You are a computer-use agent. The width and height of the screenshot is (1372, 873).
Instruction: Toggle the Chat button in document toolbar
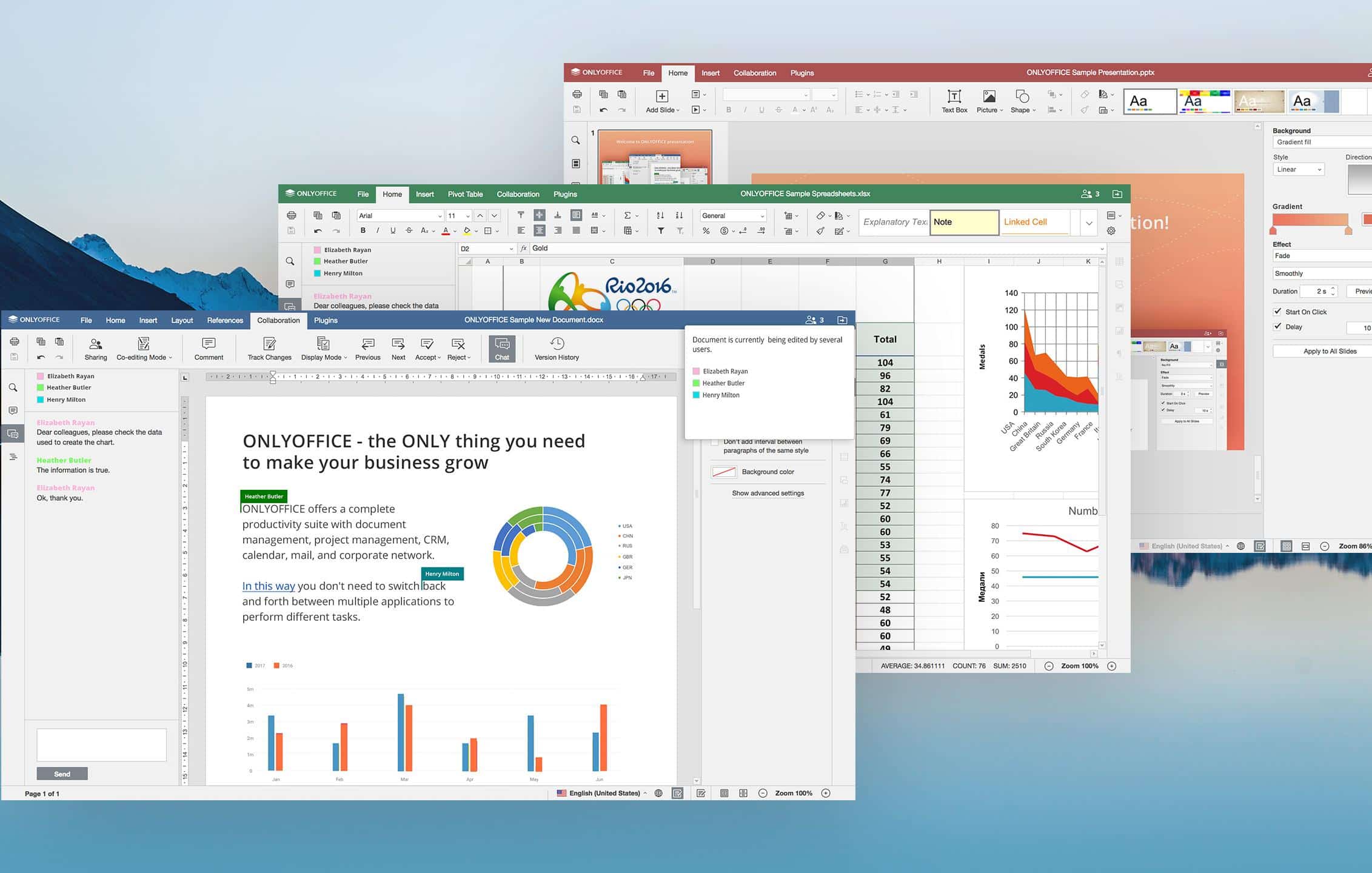[502, 349]
